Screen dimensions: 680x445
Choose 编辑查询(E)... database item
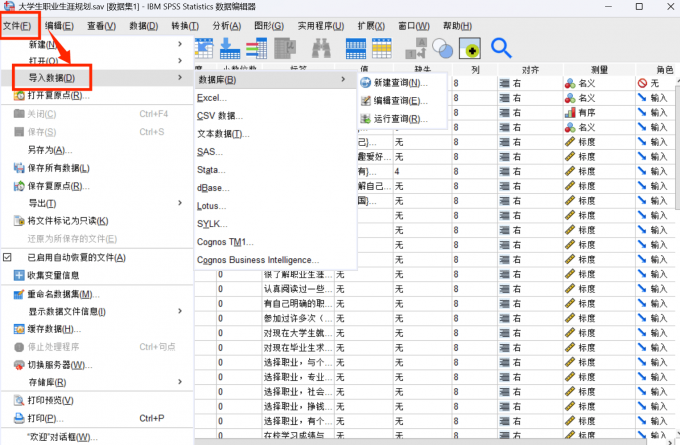402,101
